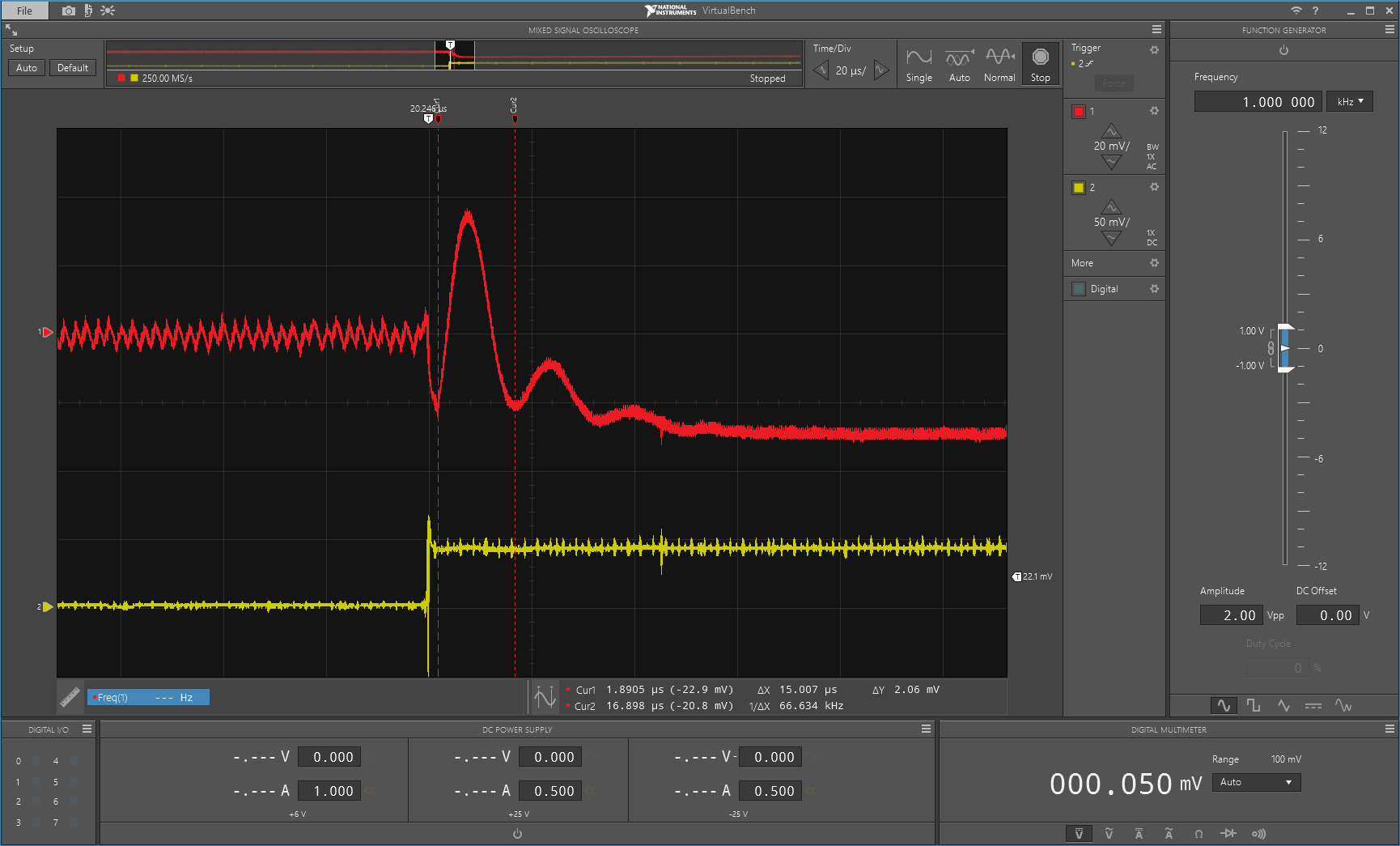Select the DC voltage measurement mode
This screenshot has height=846, width=1400.
click(1079, 833)
